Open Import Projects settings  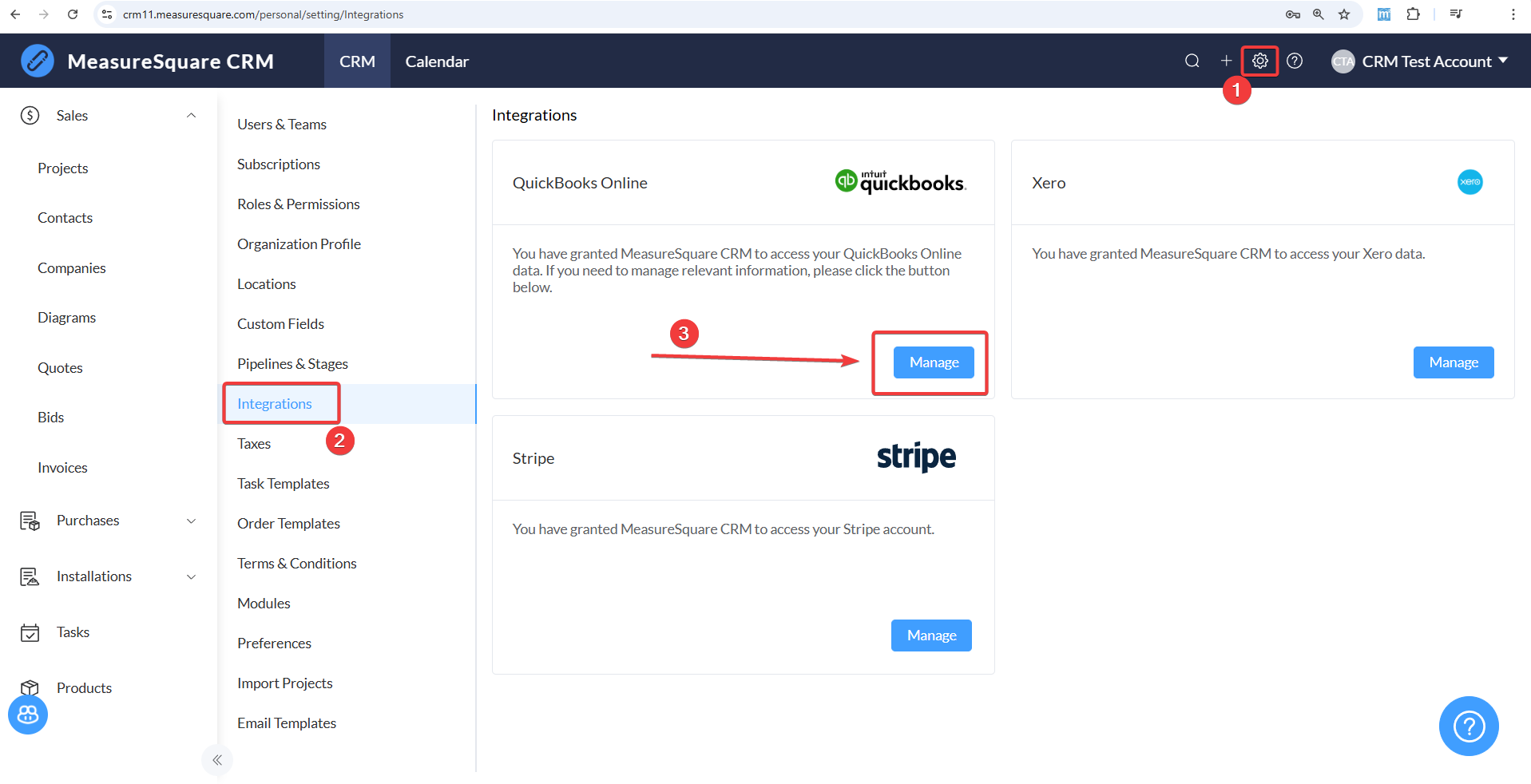(285, 683)
